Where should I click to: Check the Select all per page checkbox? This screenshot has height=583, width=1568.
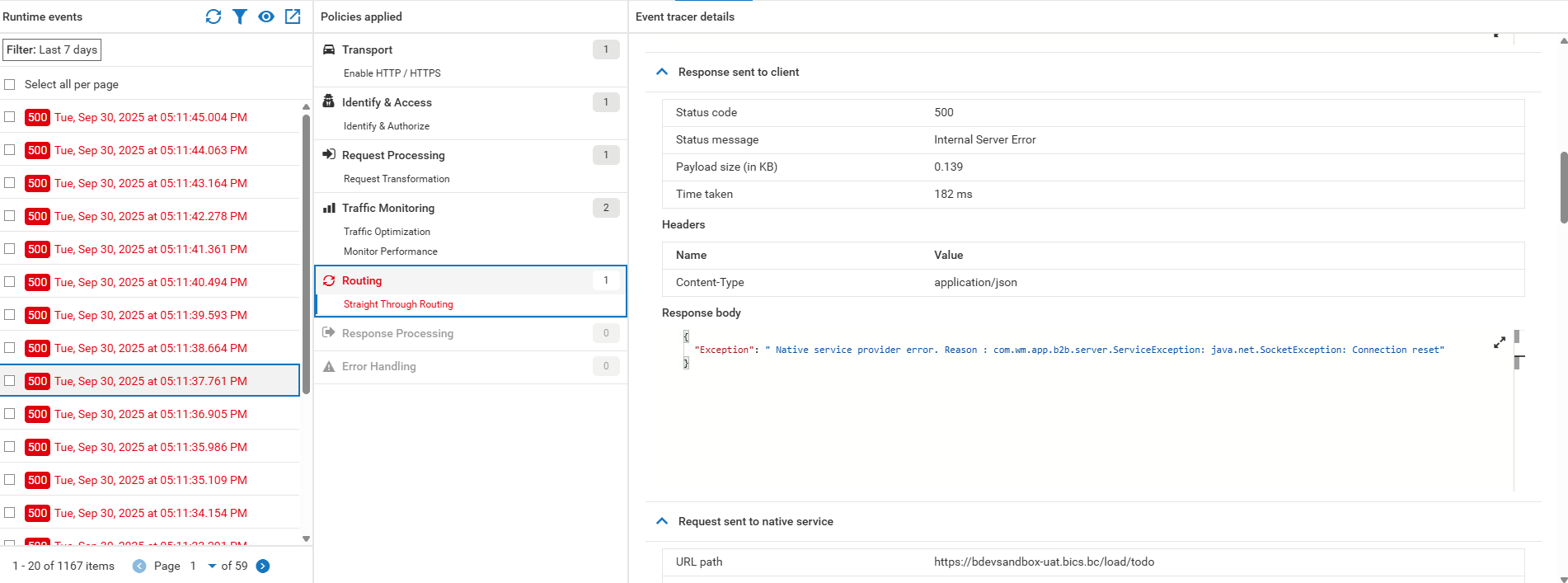coord(10,84)
